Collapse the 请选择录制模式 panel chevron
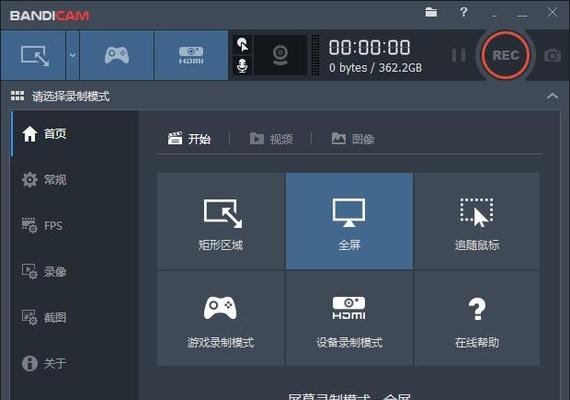This screenshot has height=400, width=570. [x=552, y=96]
